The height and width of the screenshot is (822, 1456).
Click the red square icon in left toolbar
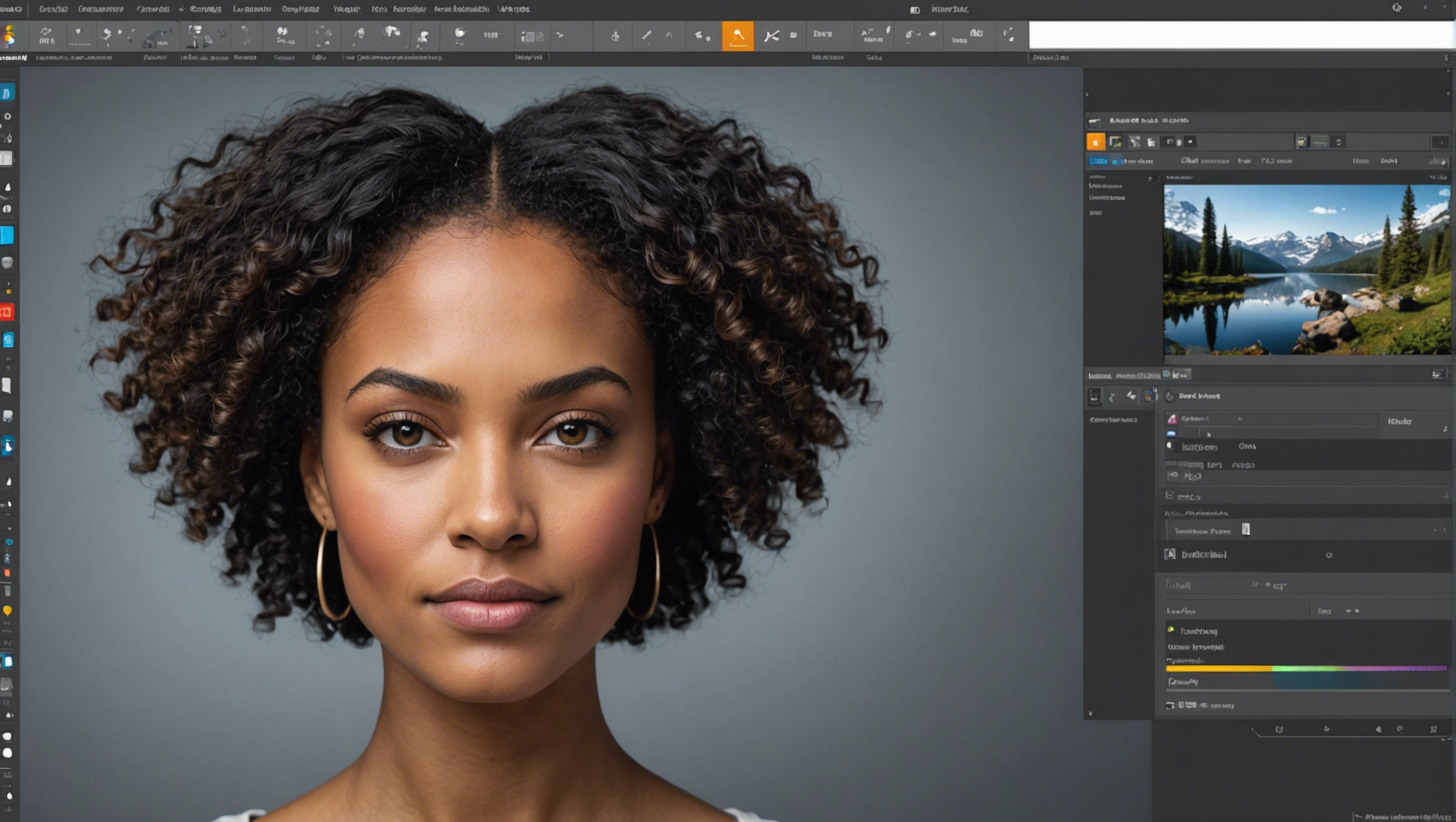[x=7, y=313]
